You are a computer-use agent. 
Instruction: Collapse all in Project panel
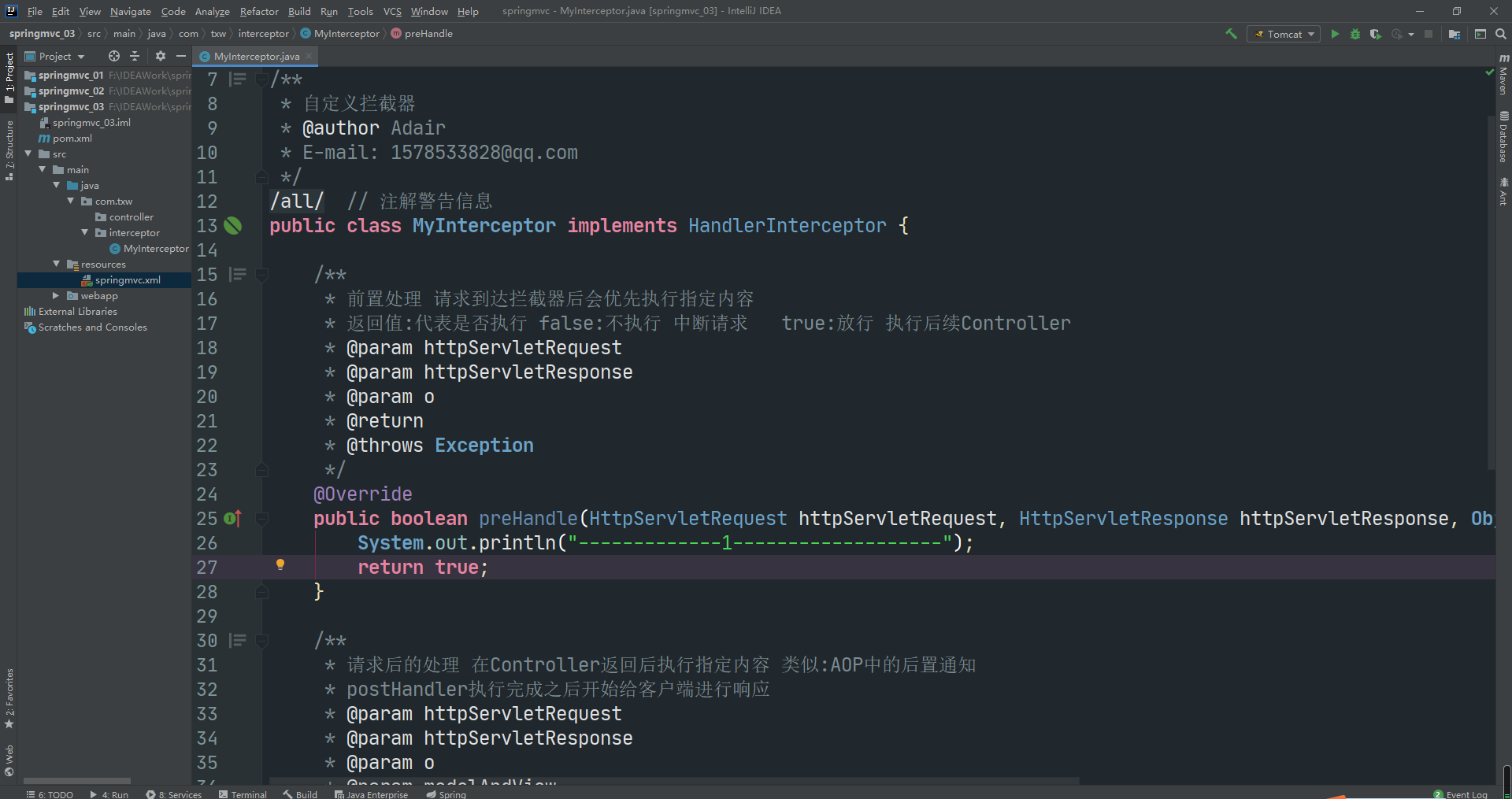pyautogui.click(x=135, y=56)
